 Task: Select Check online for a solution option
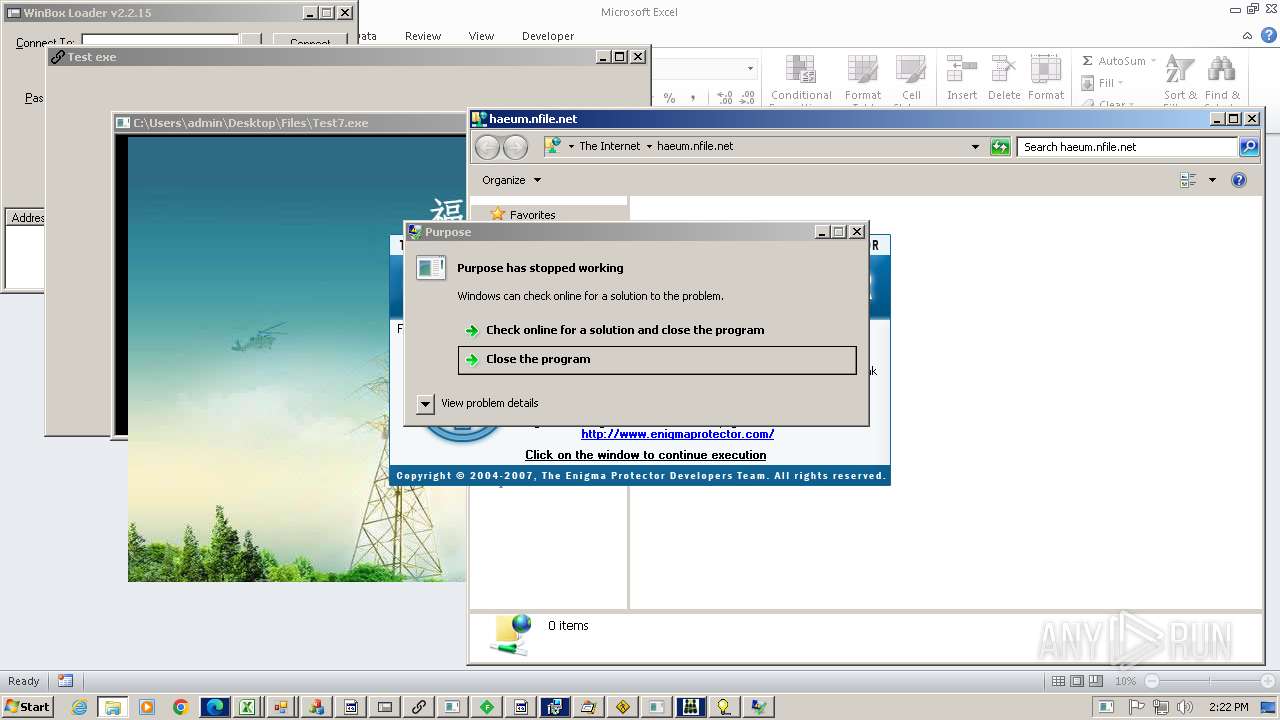[625, 330]
